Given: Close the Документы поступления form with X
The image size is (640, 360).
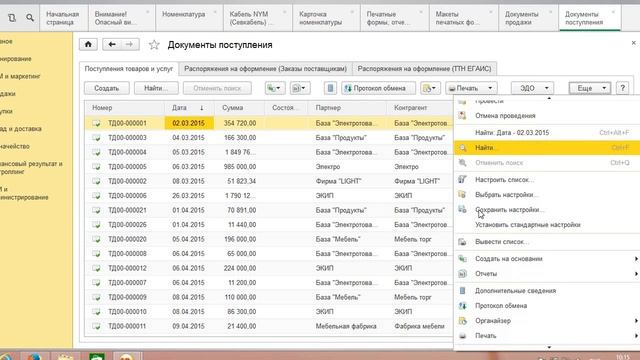Looking at the screenshot, I should (x=633, y=43).
